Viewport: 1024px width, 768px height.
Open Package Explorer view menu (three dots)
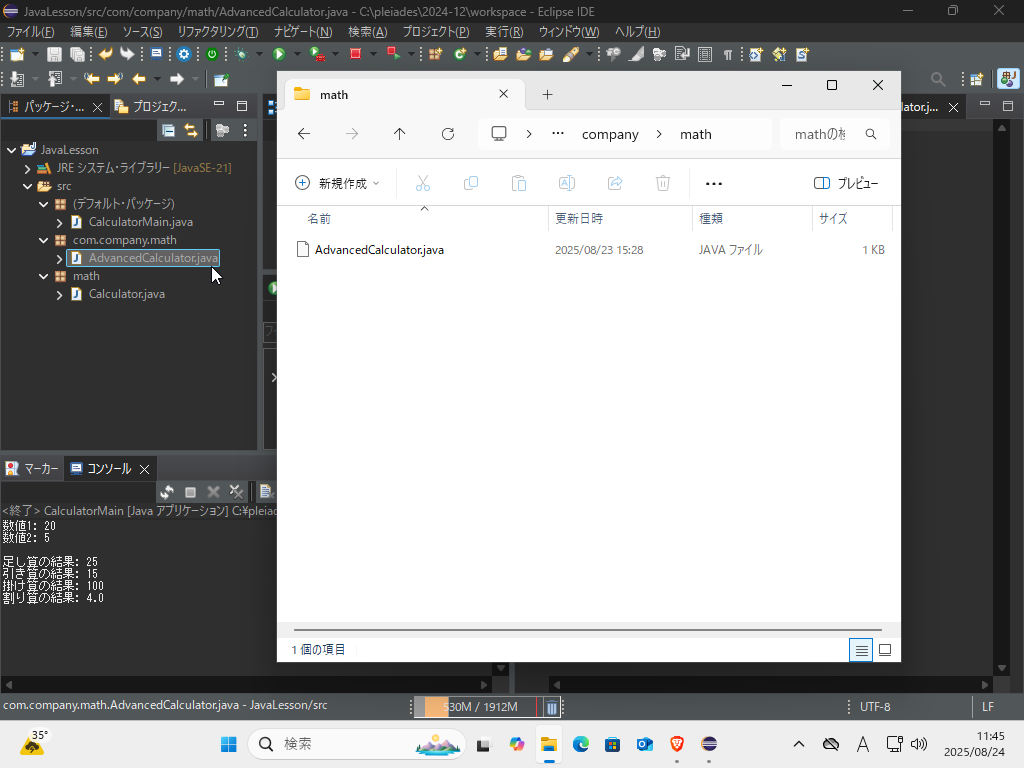(x=245, y=131)
